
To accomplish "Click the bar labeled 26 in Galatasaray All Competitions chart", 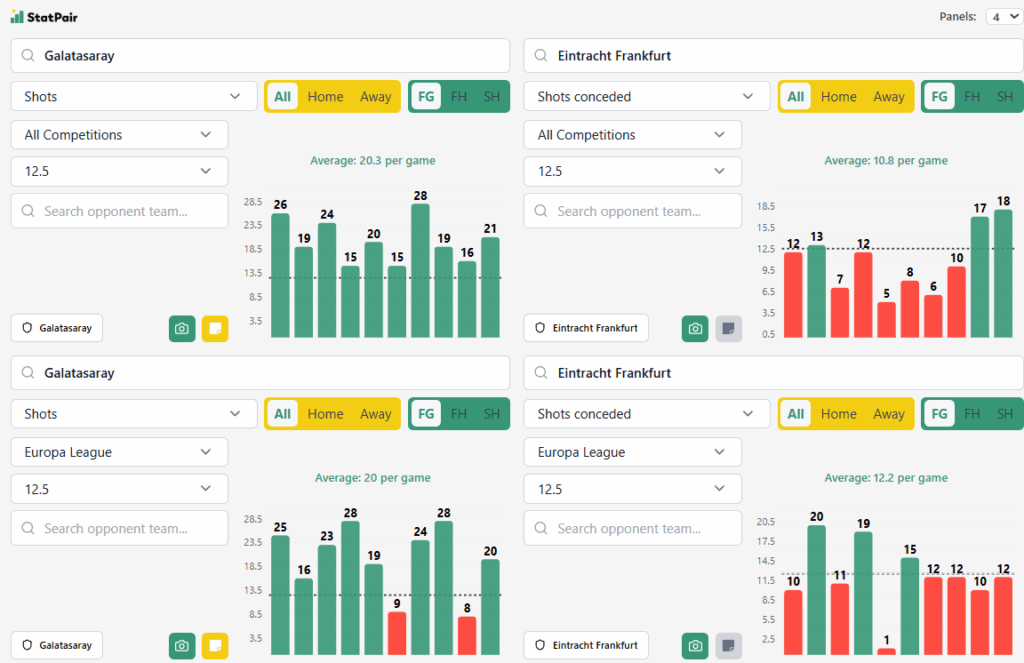I will 280,276.
